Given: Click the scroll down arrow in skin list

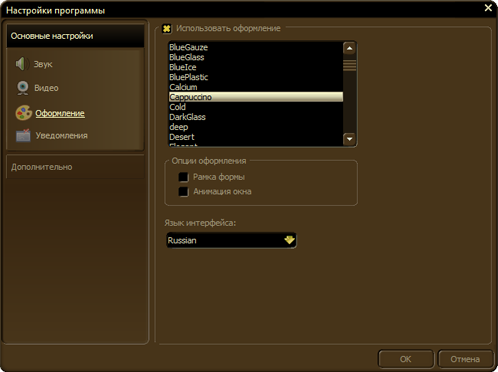Looking at the screenshot, I should tap(349, 139).
